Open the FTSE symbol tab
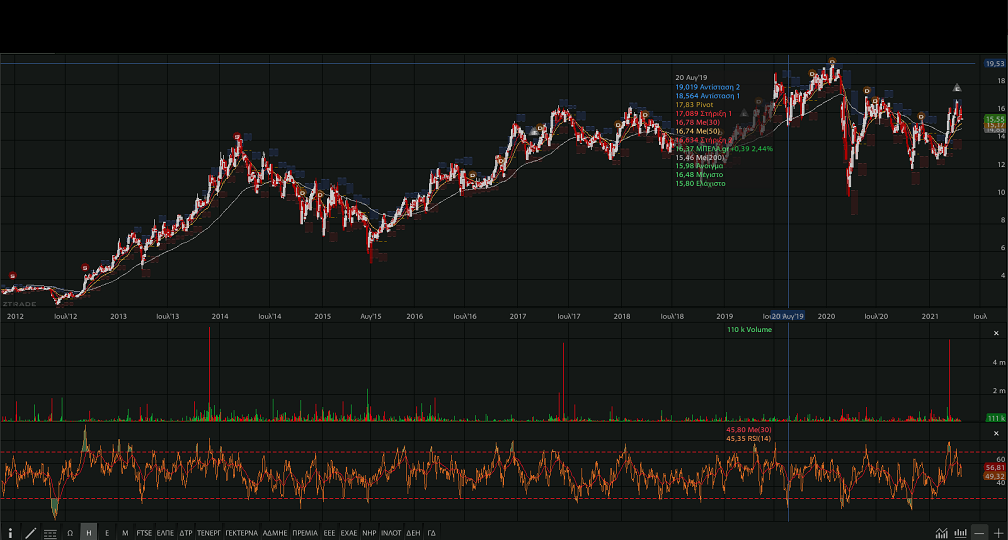Viewport: 1008px width, 540px height. click(145, 533)
